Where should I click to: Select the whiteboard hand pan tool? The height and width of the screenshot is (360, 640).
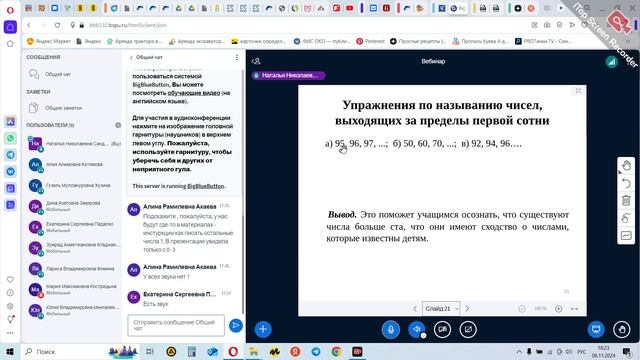626,166
